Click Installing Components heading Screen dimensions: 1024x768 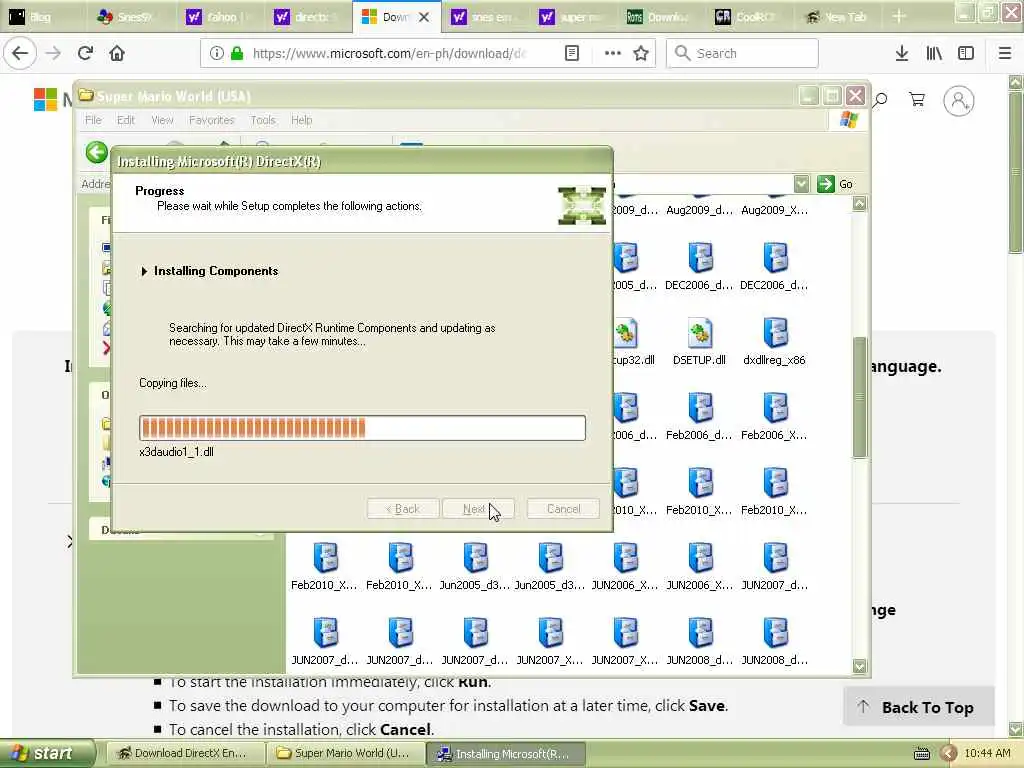click(216, 271)
